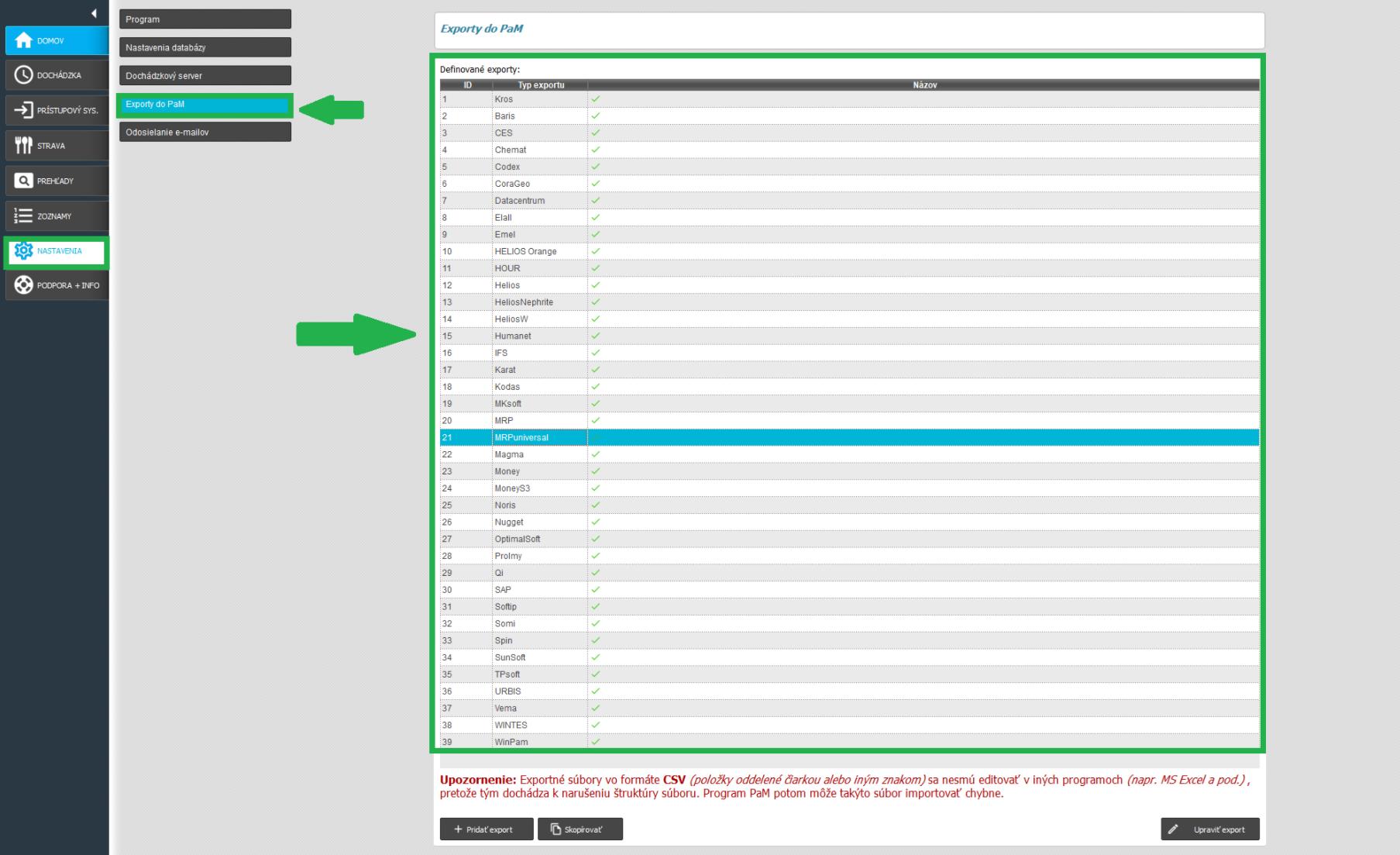Collapse the left sidebar arrow

pos(94,13)
